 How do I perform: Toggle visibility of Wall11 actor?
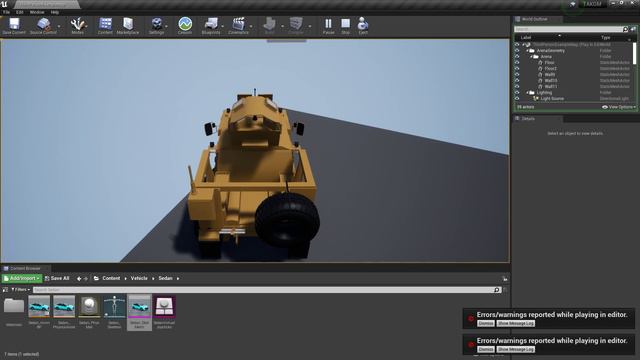pyautogui.click(x=517, y=87)
